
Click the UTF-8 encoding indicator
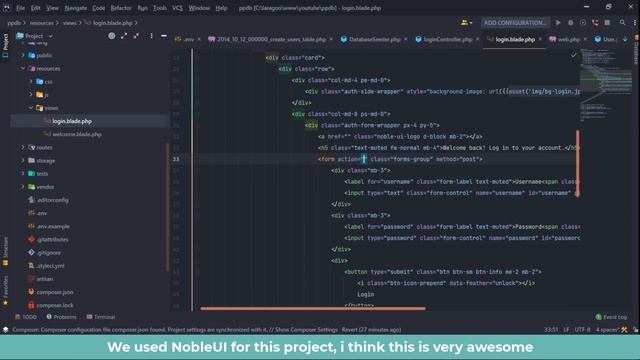[x=582, y=329]
